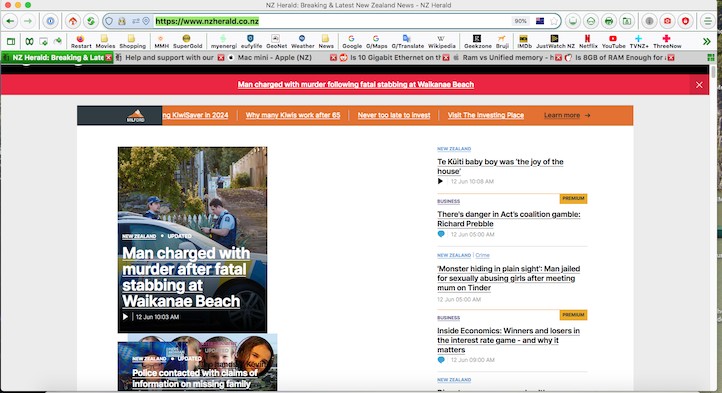The image size is (722, 393).
Task: Click the Crime category tag
Action: [x=482, y=255]
